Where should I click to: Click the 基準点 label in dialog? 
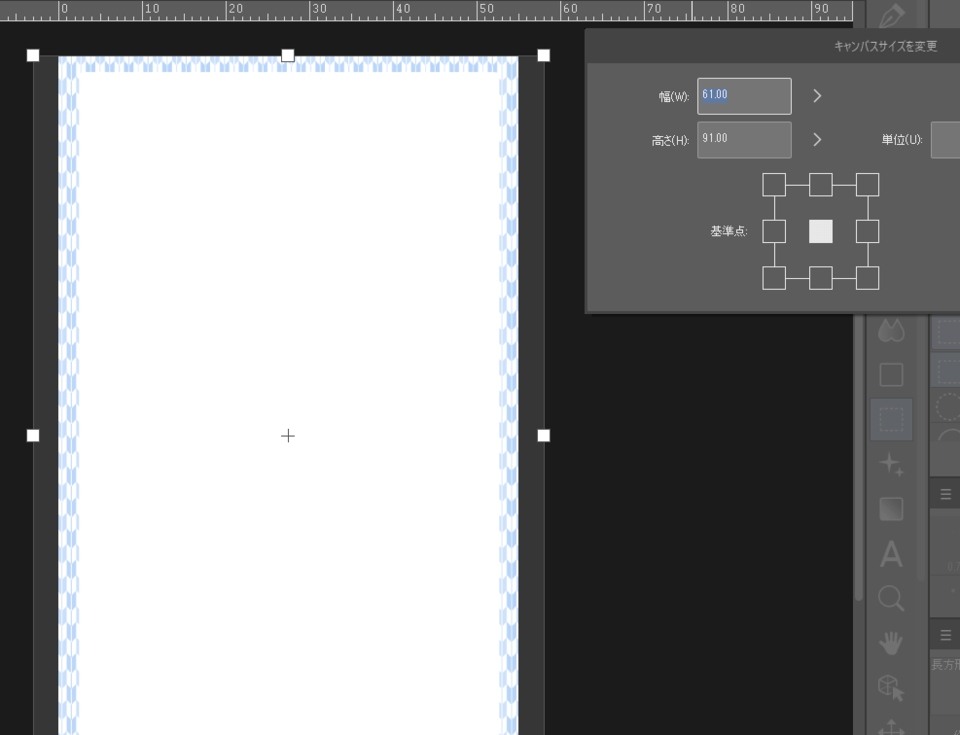pos(729,231)
